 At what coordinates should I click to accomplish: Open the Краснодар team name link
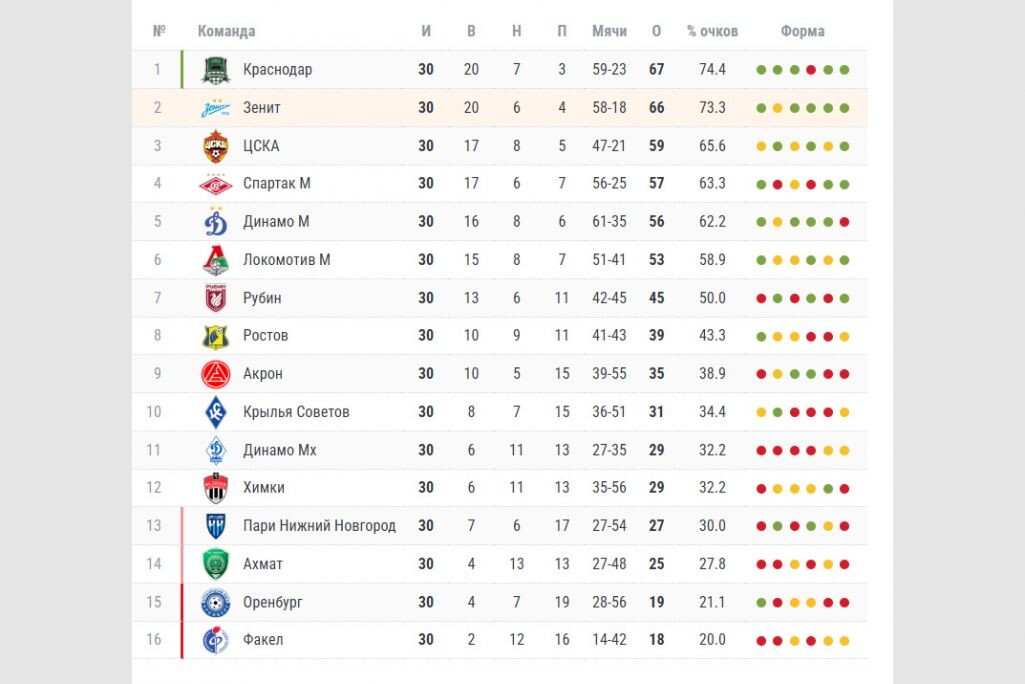coord(277,69)
